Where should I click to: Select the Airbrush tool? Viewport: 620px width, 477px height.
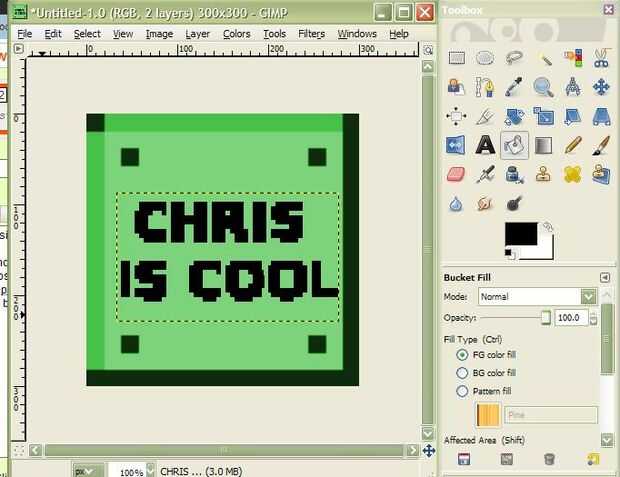coord(485,174)
